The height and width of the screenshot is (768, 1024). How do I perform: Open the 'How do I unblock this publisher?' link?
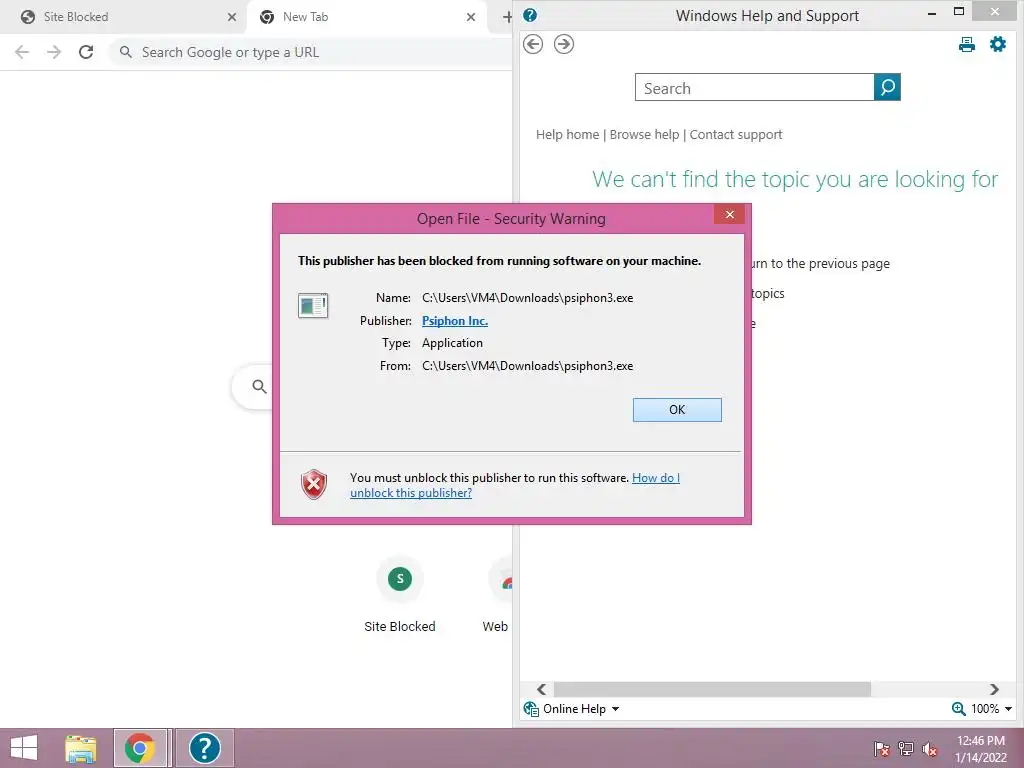tap(515, 485)
